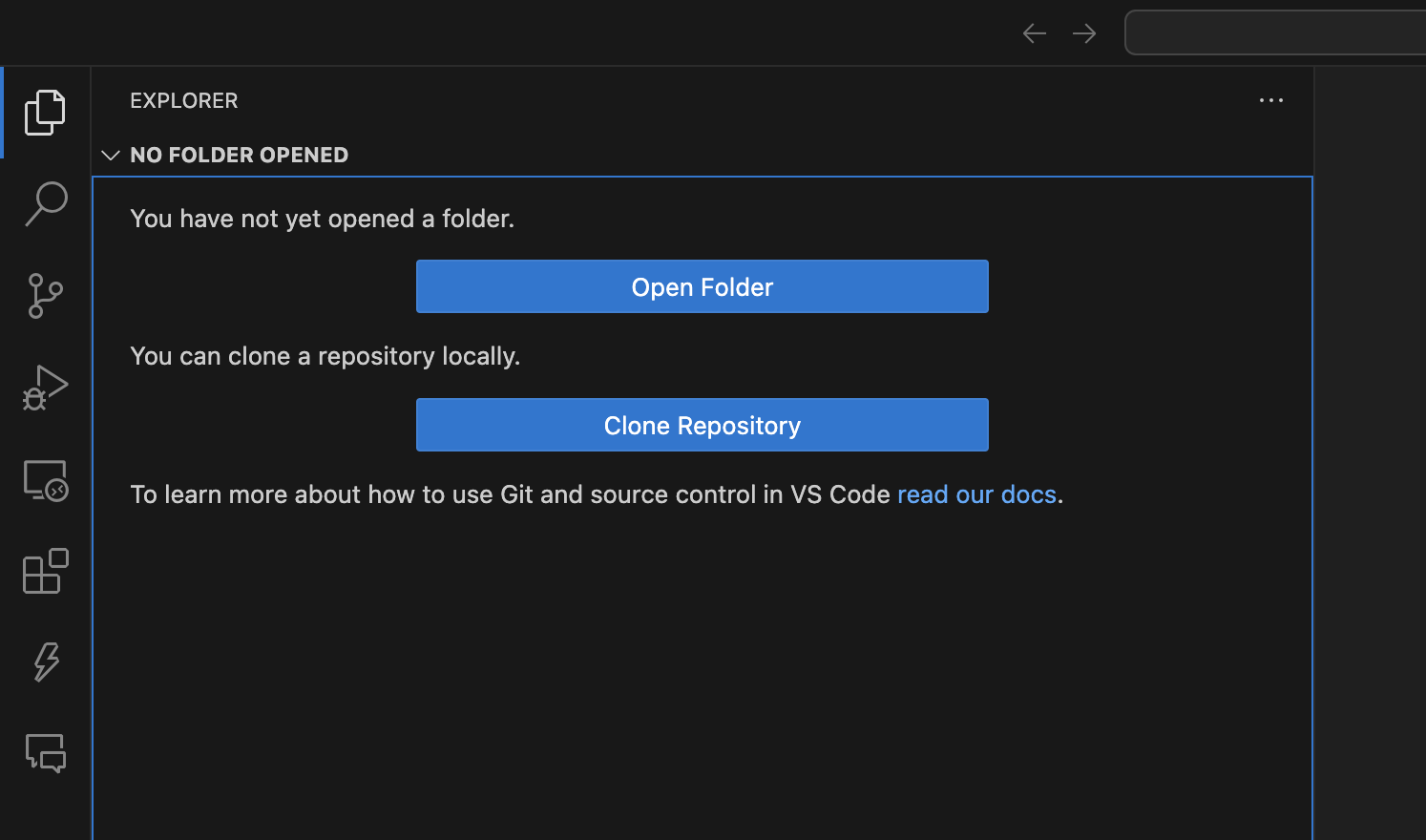Click the empty area below the docs text

click(702, 668)
